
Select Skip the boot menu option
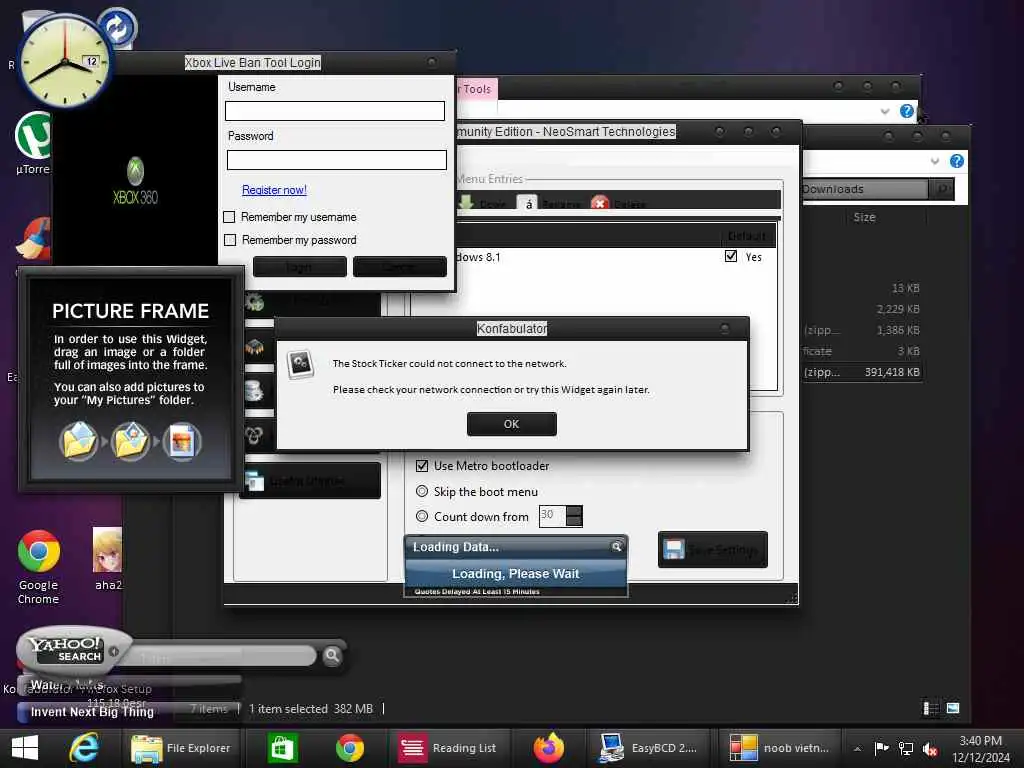(x=422, y=491)
